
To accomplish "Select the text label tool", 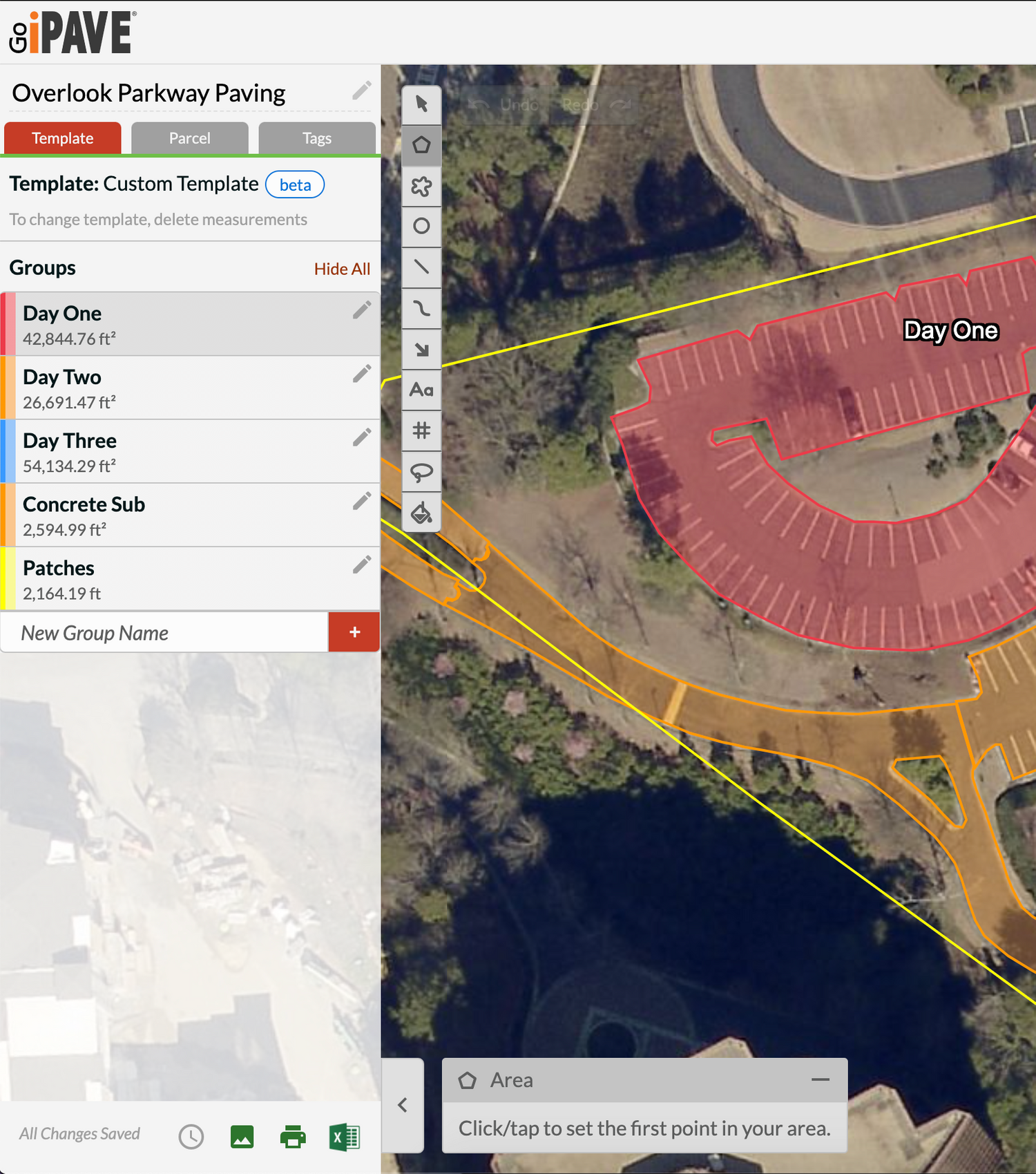I will tap(421, 390).
